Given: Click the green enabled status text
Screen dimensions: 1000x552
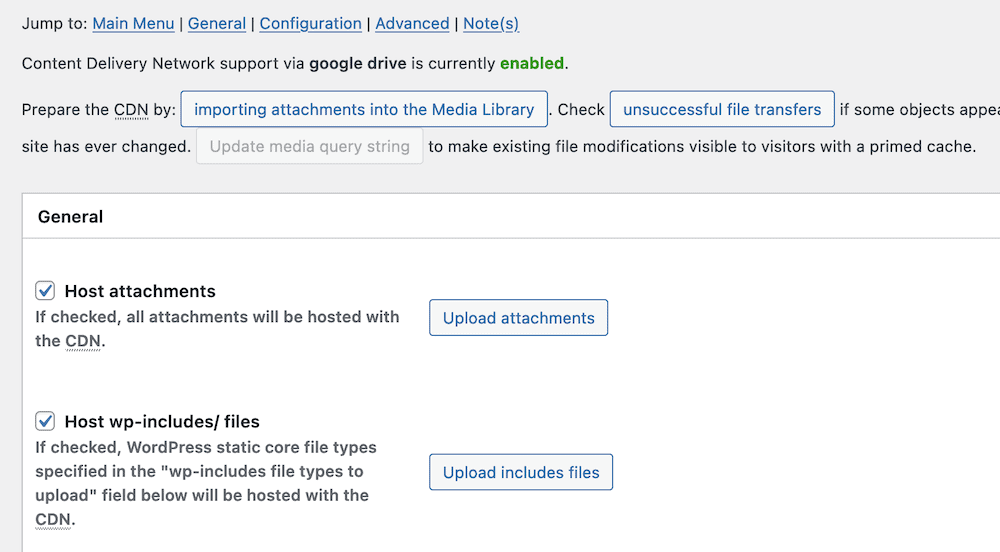Looking at the screenshot, I should (532, 64).
